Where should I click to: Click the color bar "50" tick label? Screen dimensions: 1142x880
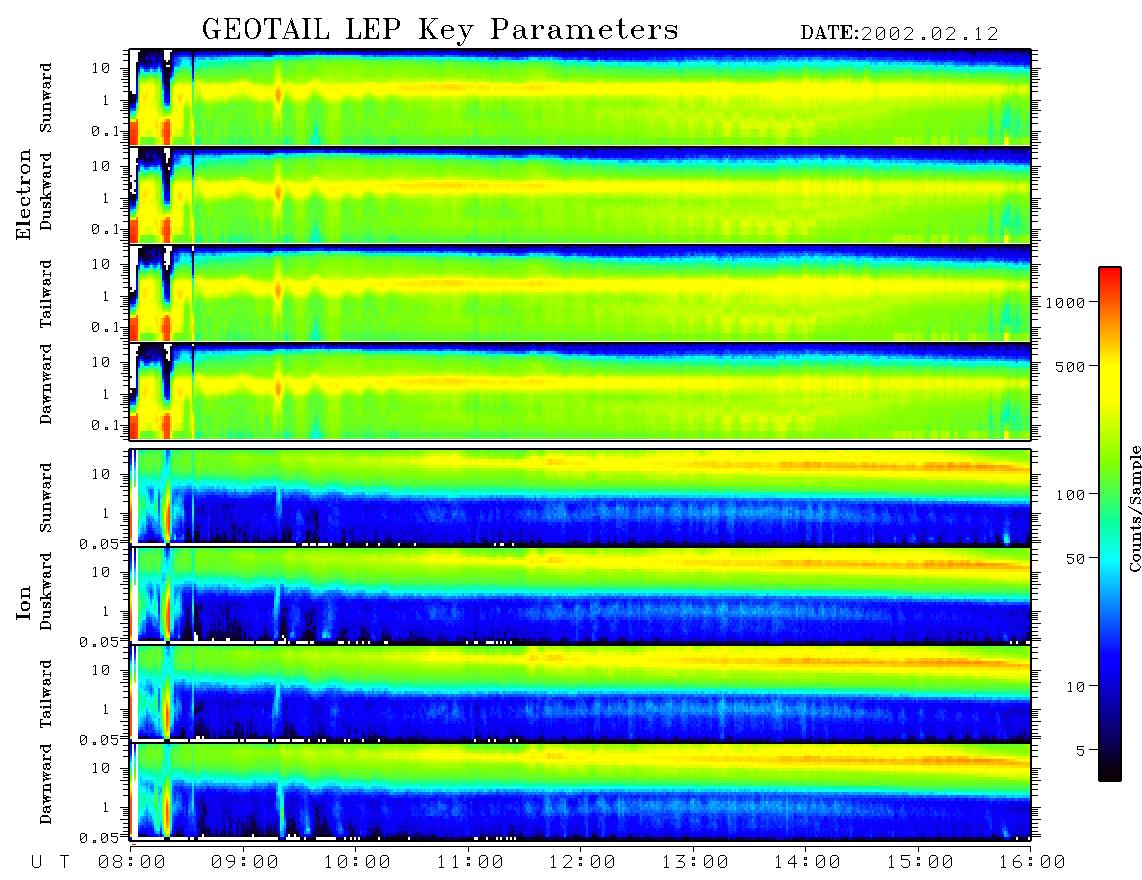point(1076,559)
